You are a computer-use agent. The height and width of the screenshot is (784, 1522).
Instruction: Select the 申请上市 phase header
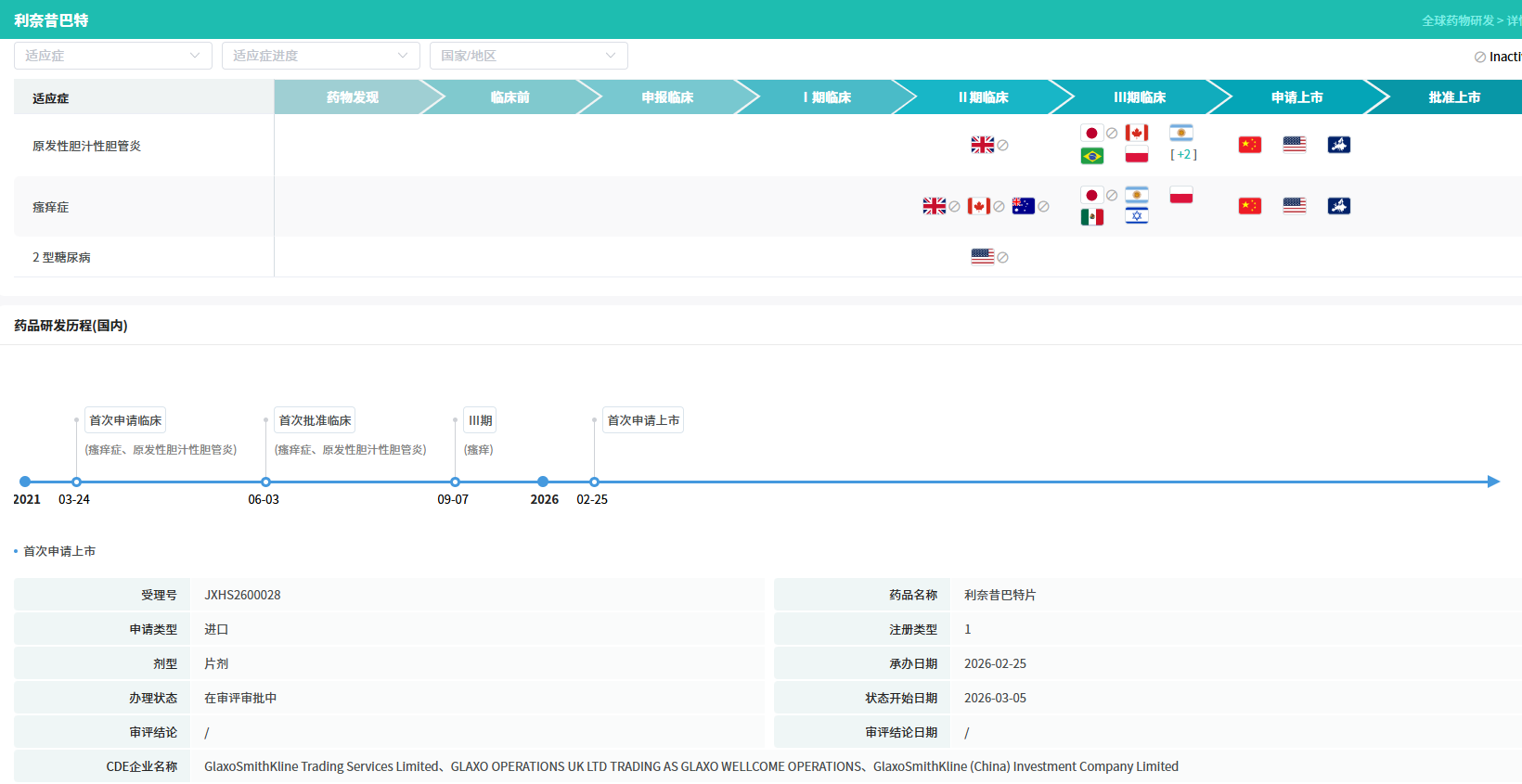tap(1296, 97)
